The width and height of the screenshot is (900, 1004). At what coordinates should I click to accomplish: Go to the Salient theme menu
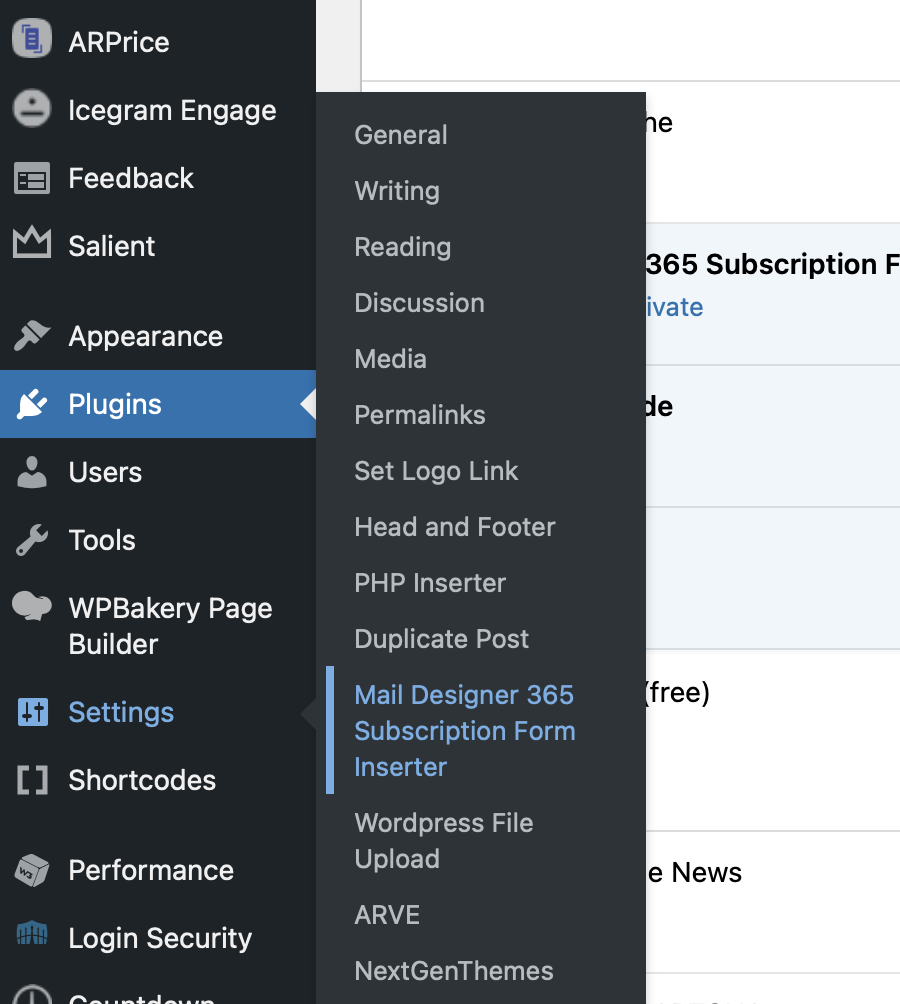pos(111,246)
